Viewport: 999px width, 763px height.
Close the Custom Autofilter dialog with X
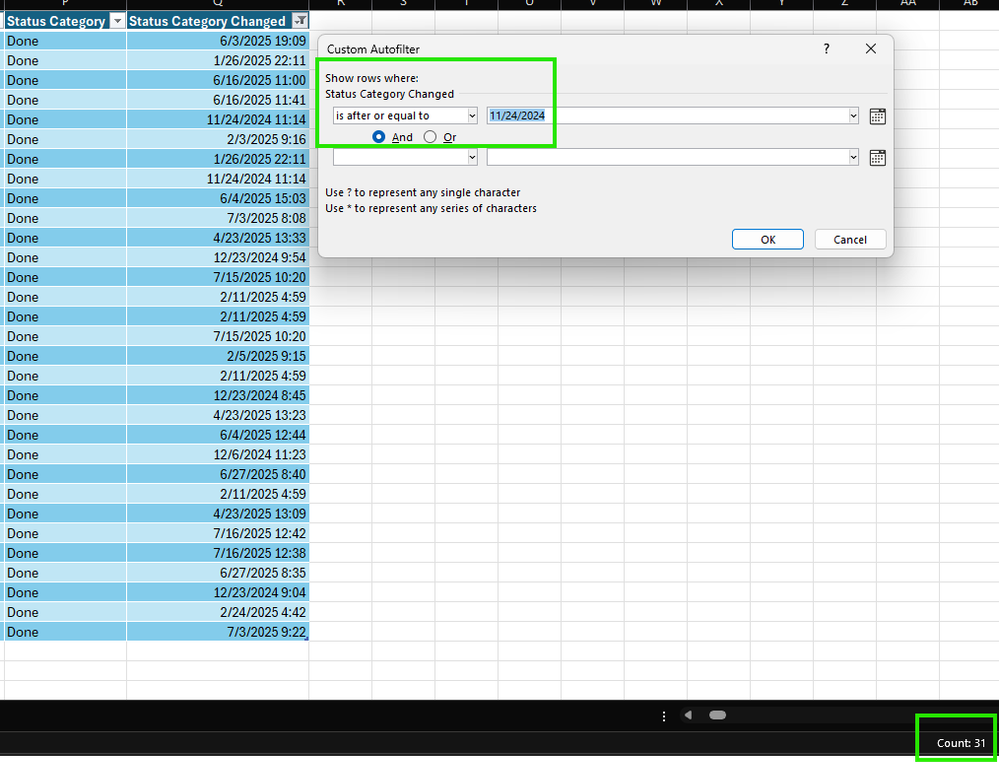coord(870,48)
